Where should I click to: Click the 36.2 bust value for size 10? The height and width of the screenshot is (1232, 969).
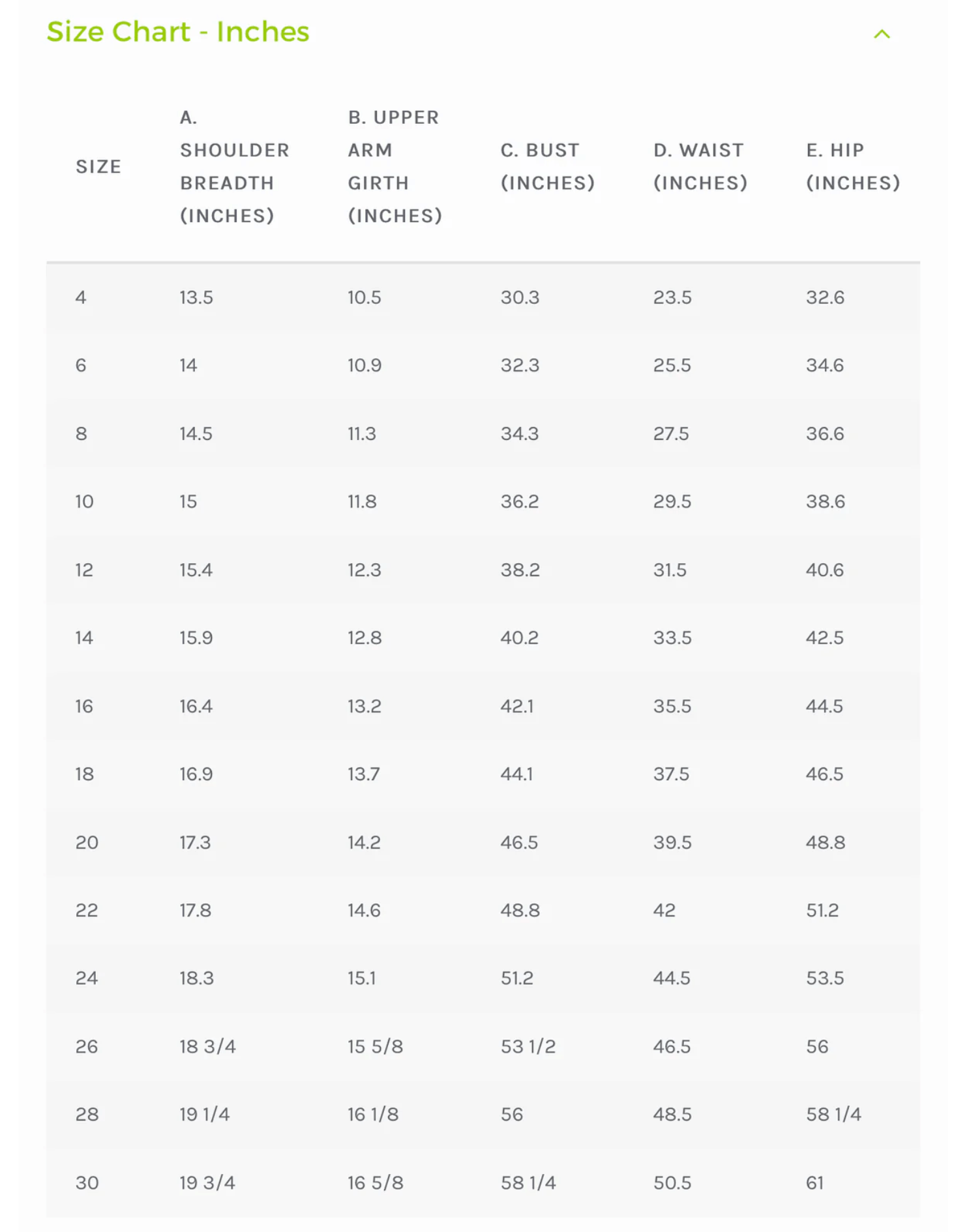point(520,502)
